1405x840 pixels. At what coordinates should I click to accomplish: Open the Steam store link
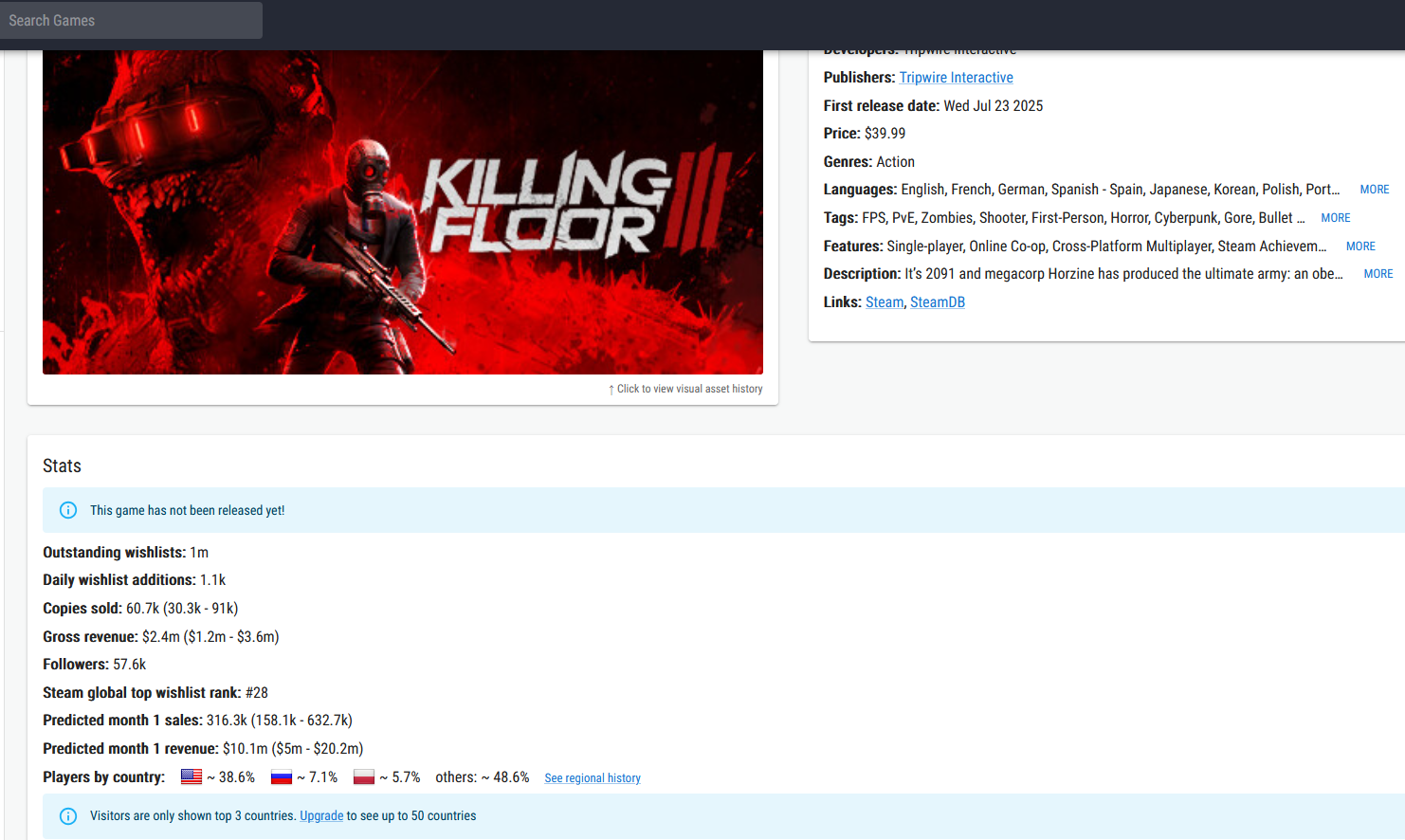coord(885,302)
